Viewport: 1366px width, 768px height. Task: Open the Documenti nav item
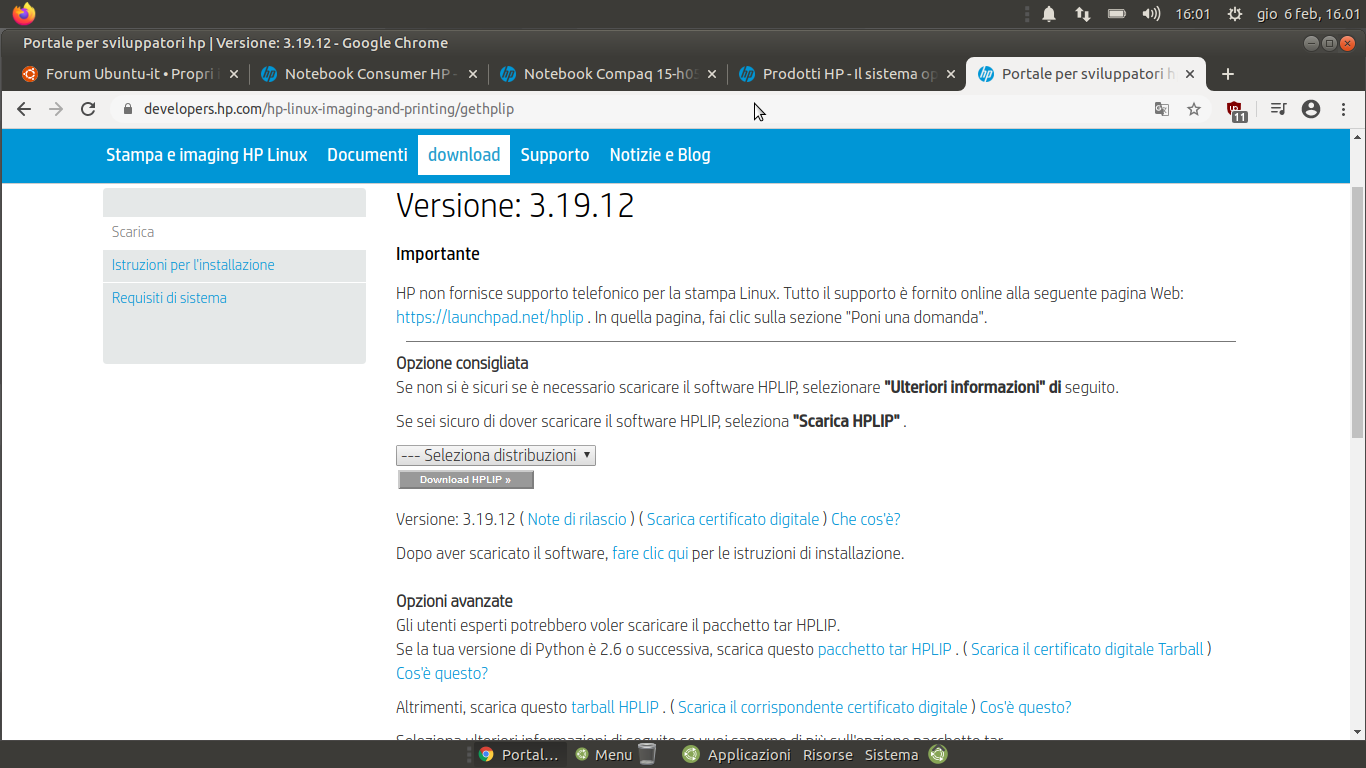(367, 155)
